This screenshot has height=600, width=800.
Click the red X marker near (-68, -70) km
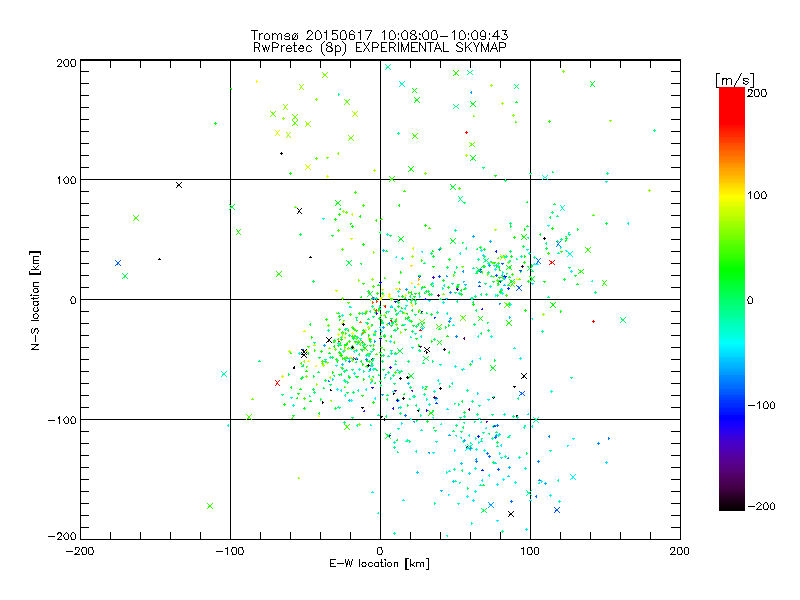point(278,383)
